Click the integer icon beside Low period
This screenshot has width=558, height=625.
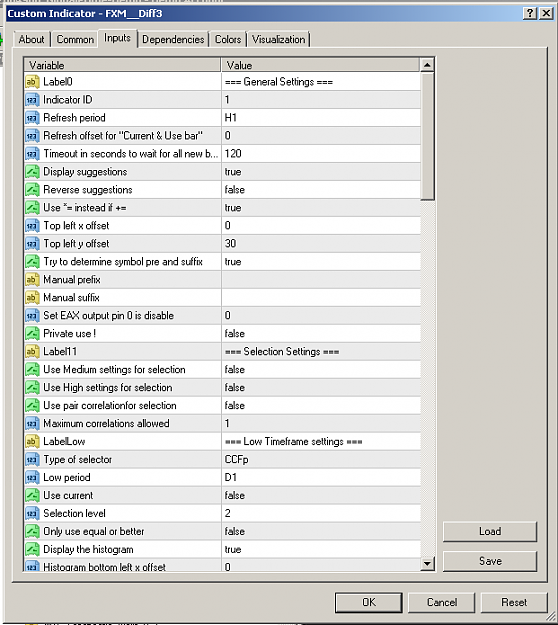[32, 478]
